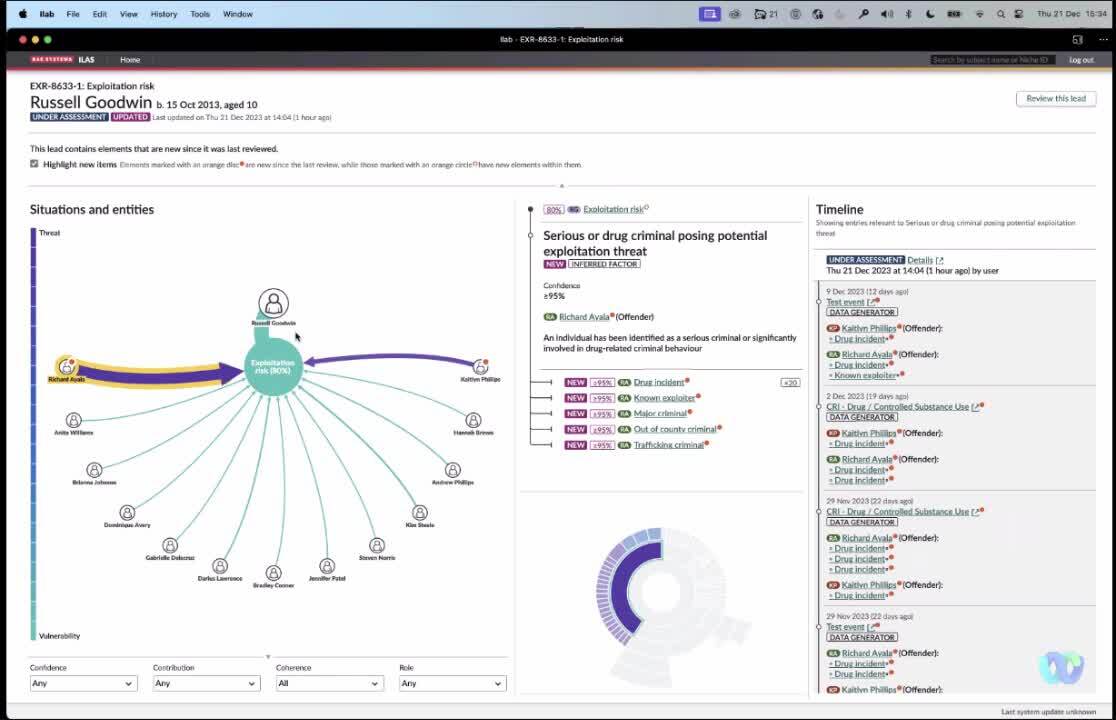
Task: Click the screen sharing icon in the menu bar
Action: coord(712,13)
